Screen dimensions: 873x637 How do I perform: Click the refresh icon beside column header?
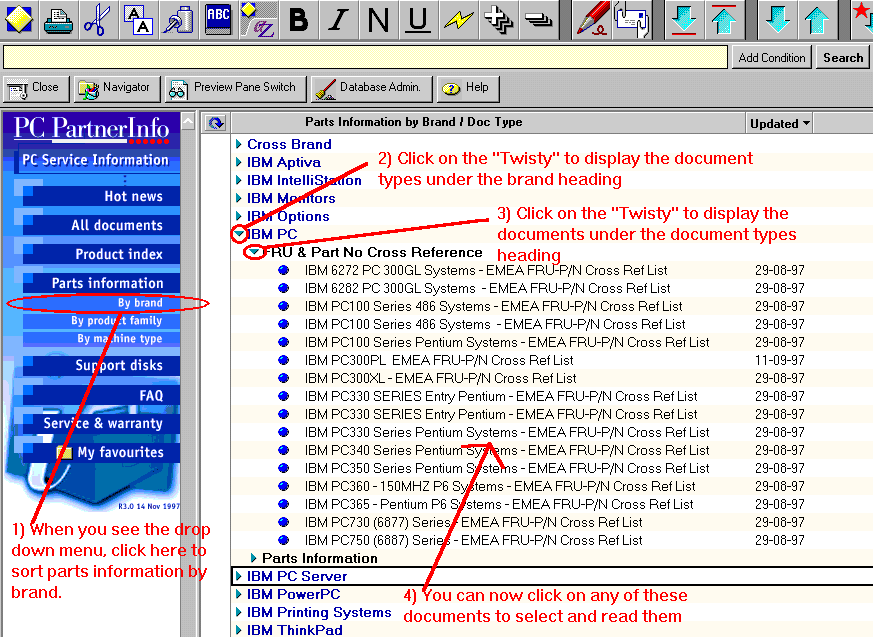tap(215, 123)
